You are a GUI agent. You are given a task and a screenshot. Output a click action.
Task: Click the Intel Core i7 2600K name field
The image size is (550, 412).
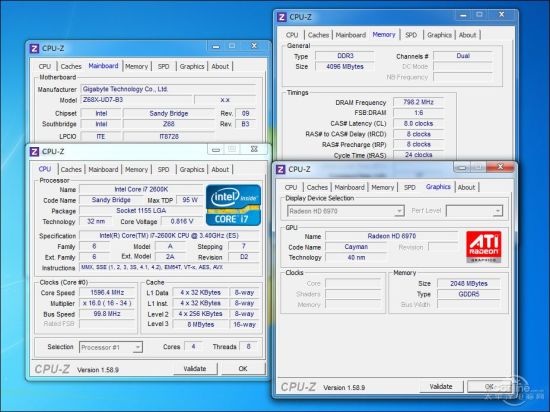pyautogui.click(x=141, y=189)
